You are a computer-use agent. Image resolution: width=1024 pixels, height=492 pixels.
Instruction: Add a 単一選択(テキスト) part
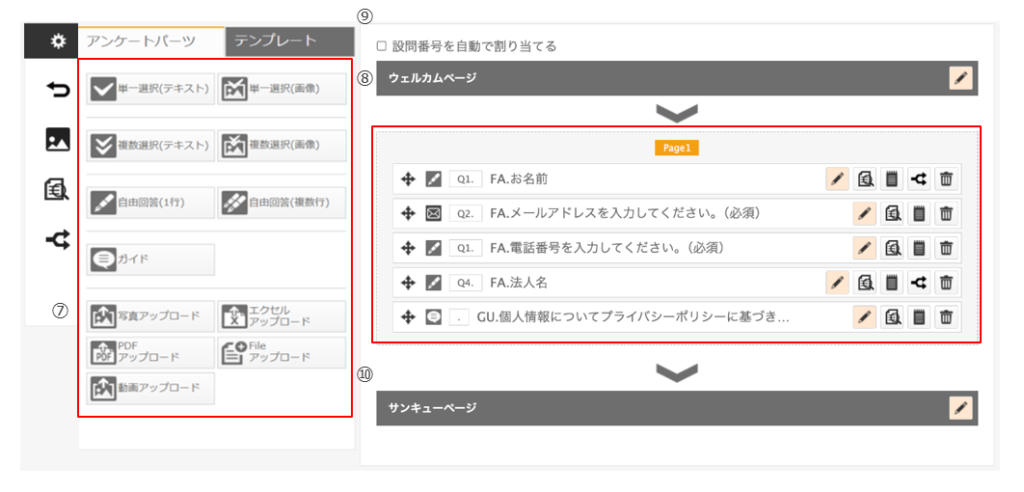click(x=150, y=89)
